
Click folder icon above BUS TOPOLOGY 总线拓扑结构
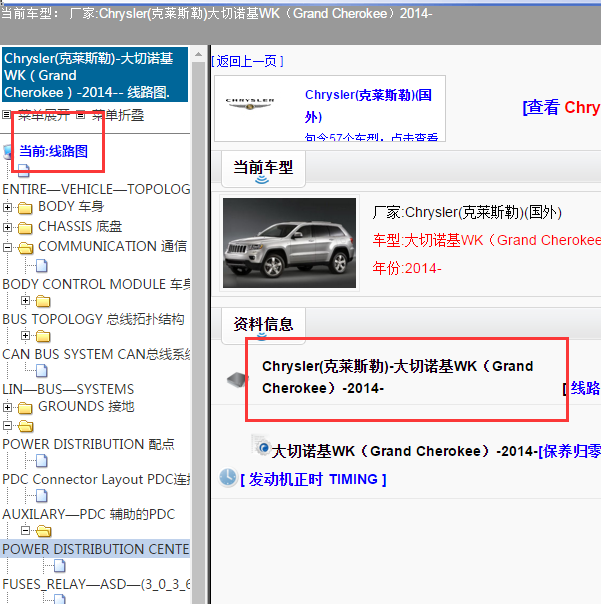click(43, 301)
